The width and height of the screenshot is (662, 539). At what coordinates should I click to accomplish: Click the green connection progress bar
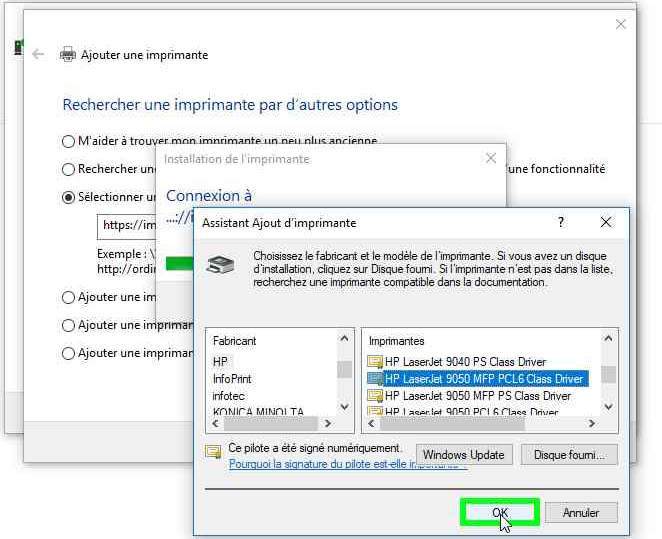coord(180,264)
